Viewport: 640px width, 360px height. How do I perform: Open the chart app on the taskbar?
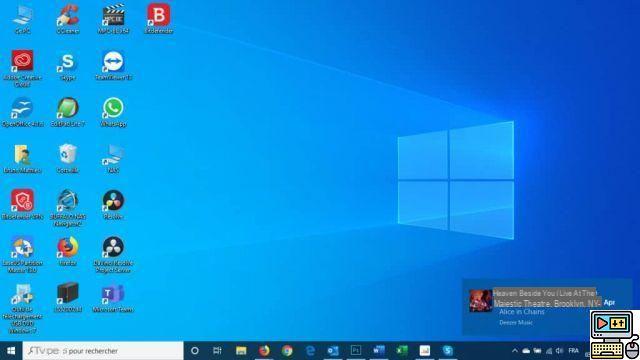coord(424,351)
